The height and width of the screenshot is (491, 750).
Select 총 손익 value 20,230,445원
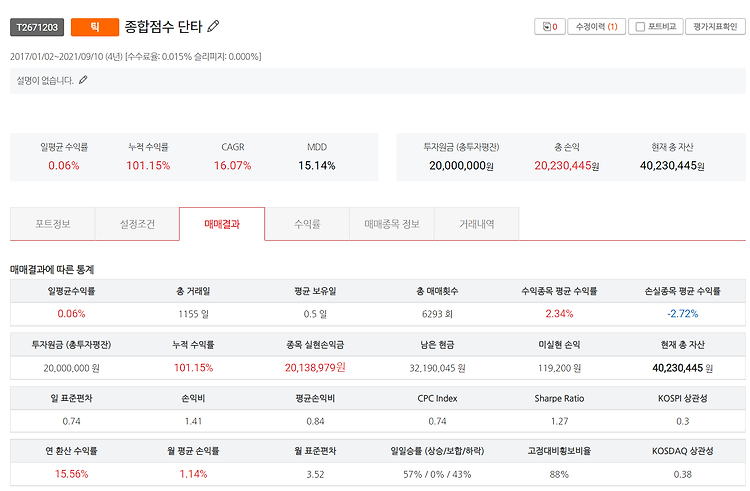567,166
